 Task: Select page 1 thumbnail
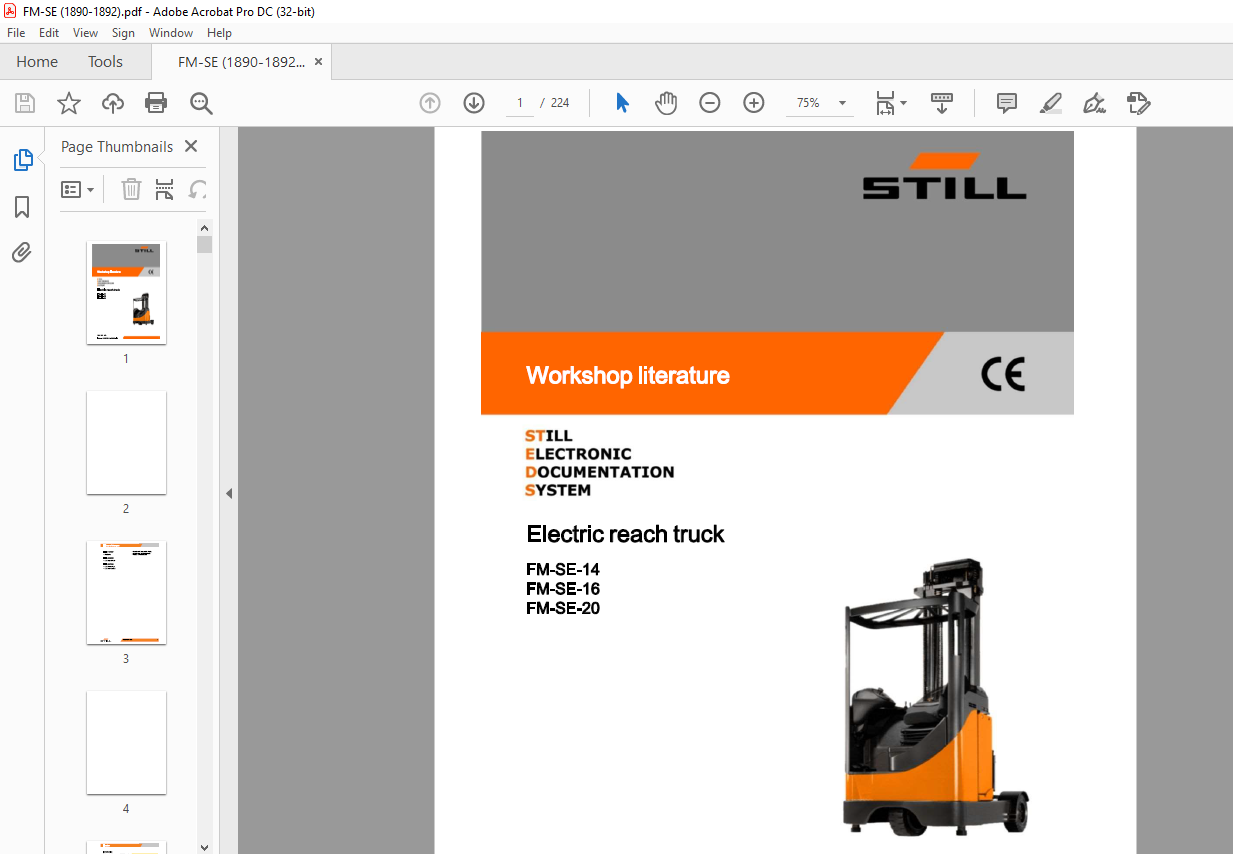pyautogui.click(x=126, y=293)
